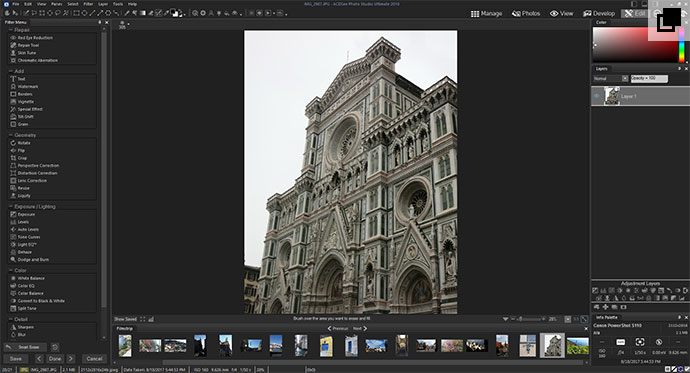This screenshot has width=690, height=373.
Task: Open the Layer menu
Action: click(x=103, y=4)
